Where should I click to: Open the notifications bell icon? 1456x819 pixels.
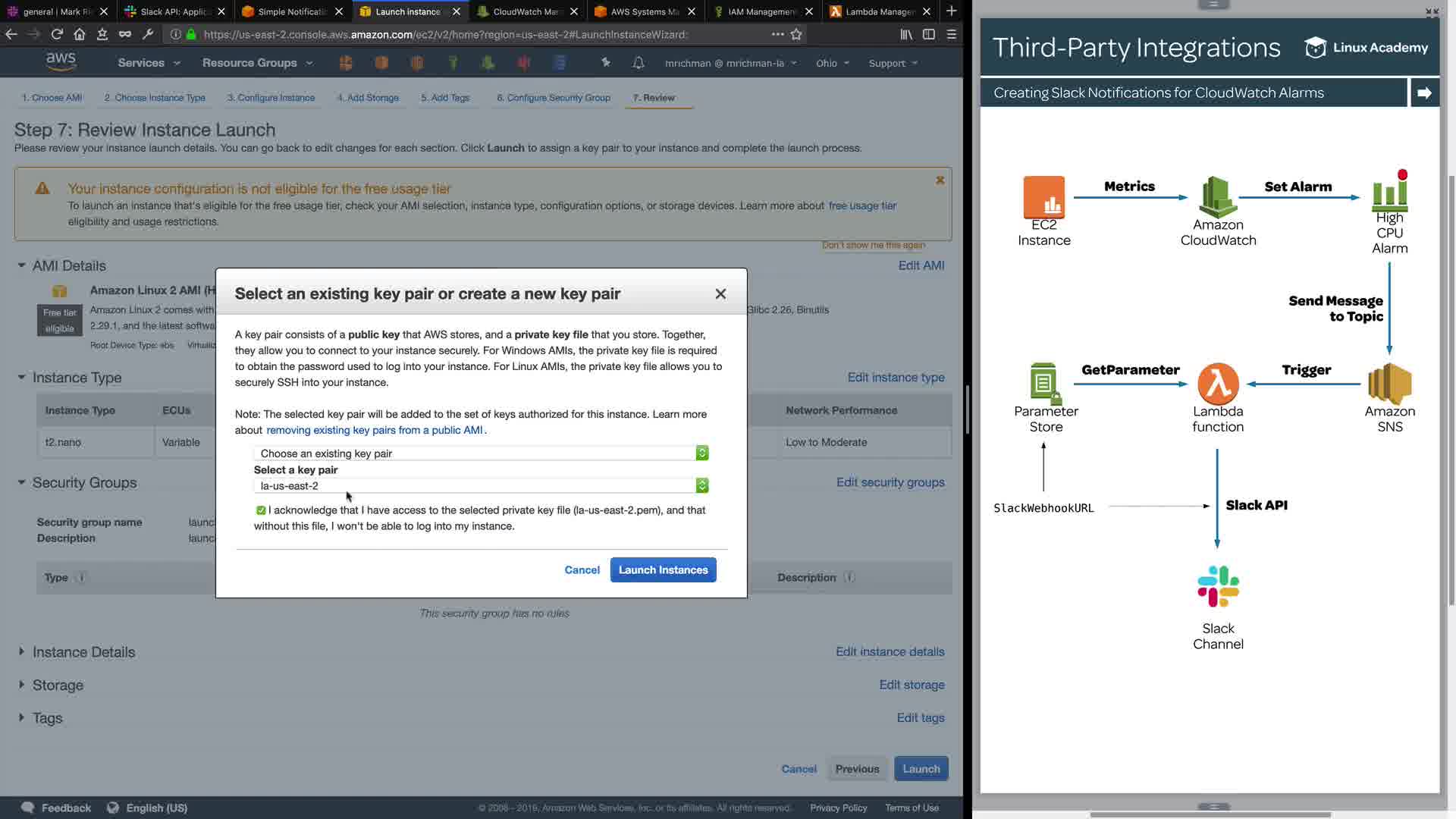639,63
